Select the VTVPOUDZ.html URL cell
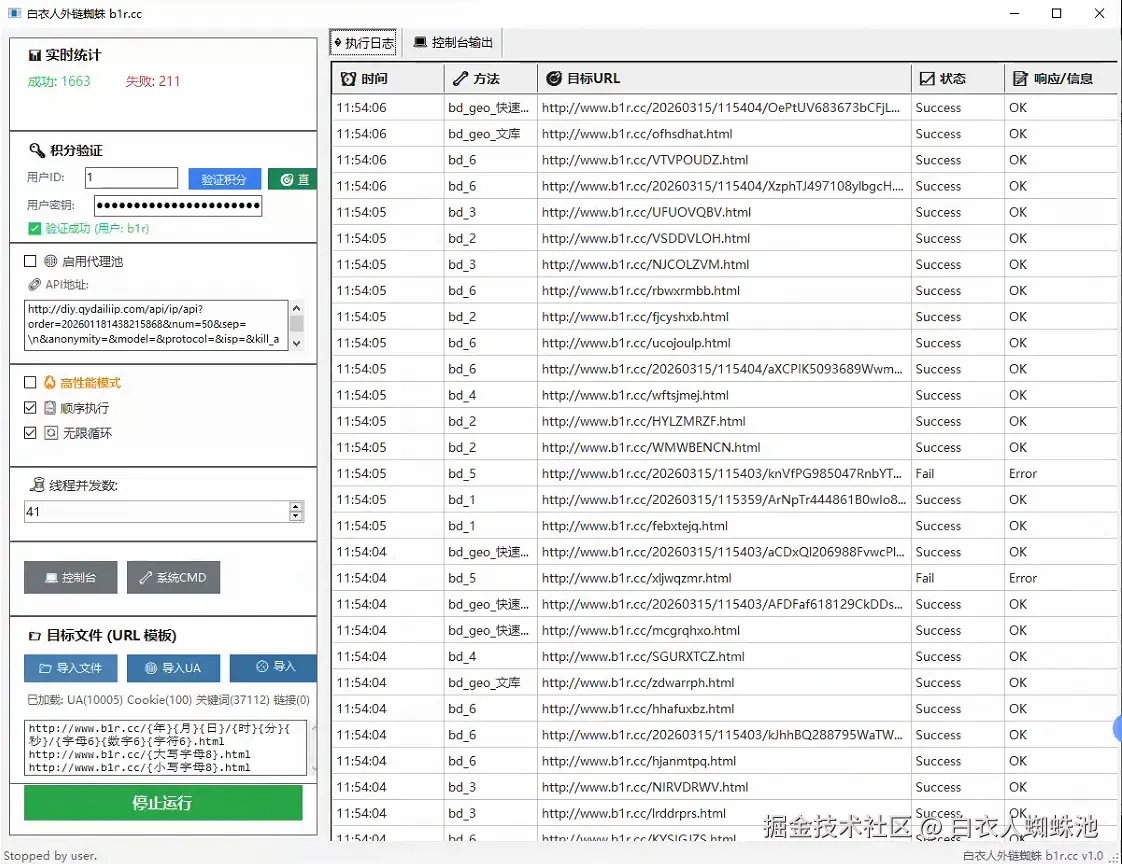Image resolution: width=1122 pixels, height=864 pixels. coord(723,160)
